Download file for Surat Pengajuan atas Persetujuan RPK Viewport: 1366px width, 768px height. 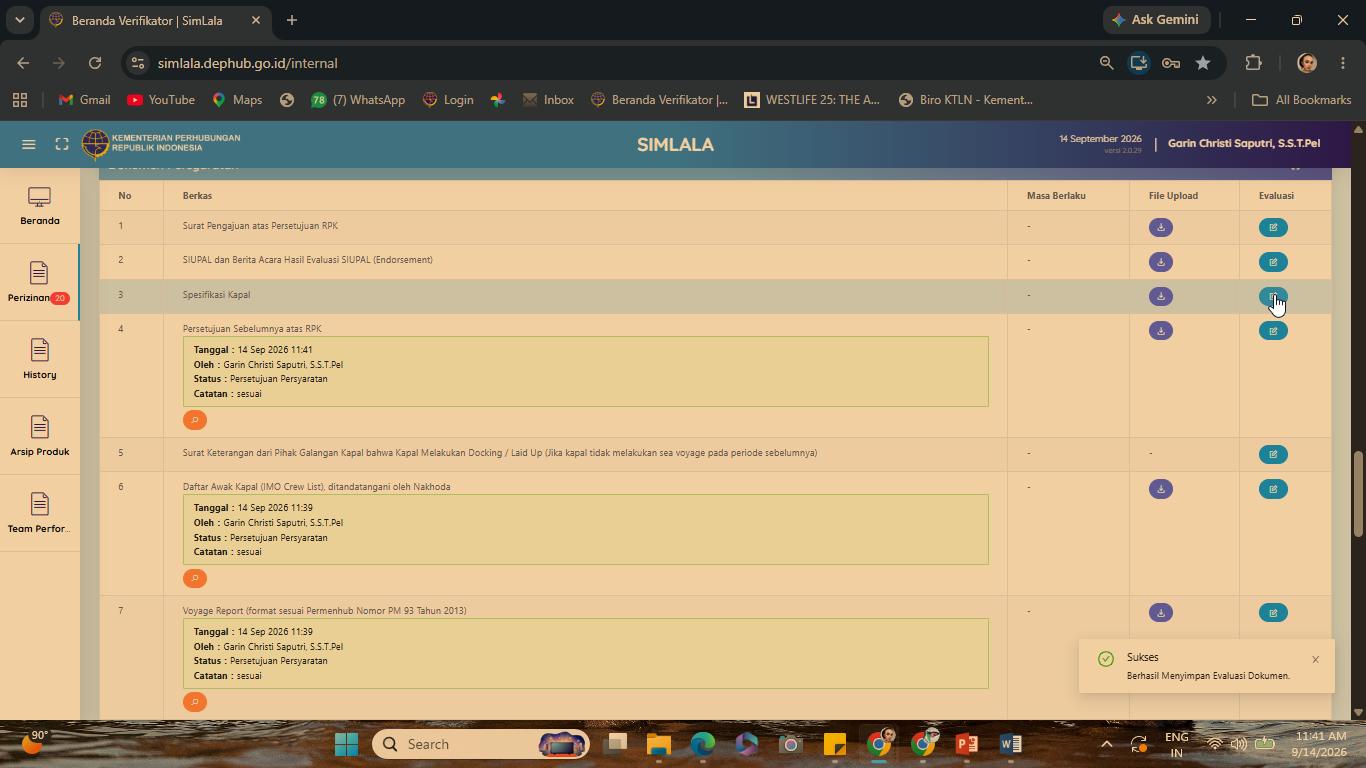click(1160, 228)
